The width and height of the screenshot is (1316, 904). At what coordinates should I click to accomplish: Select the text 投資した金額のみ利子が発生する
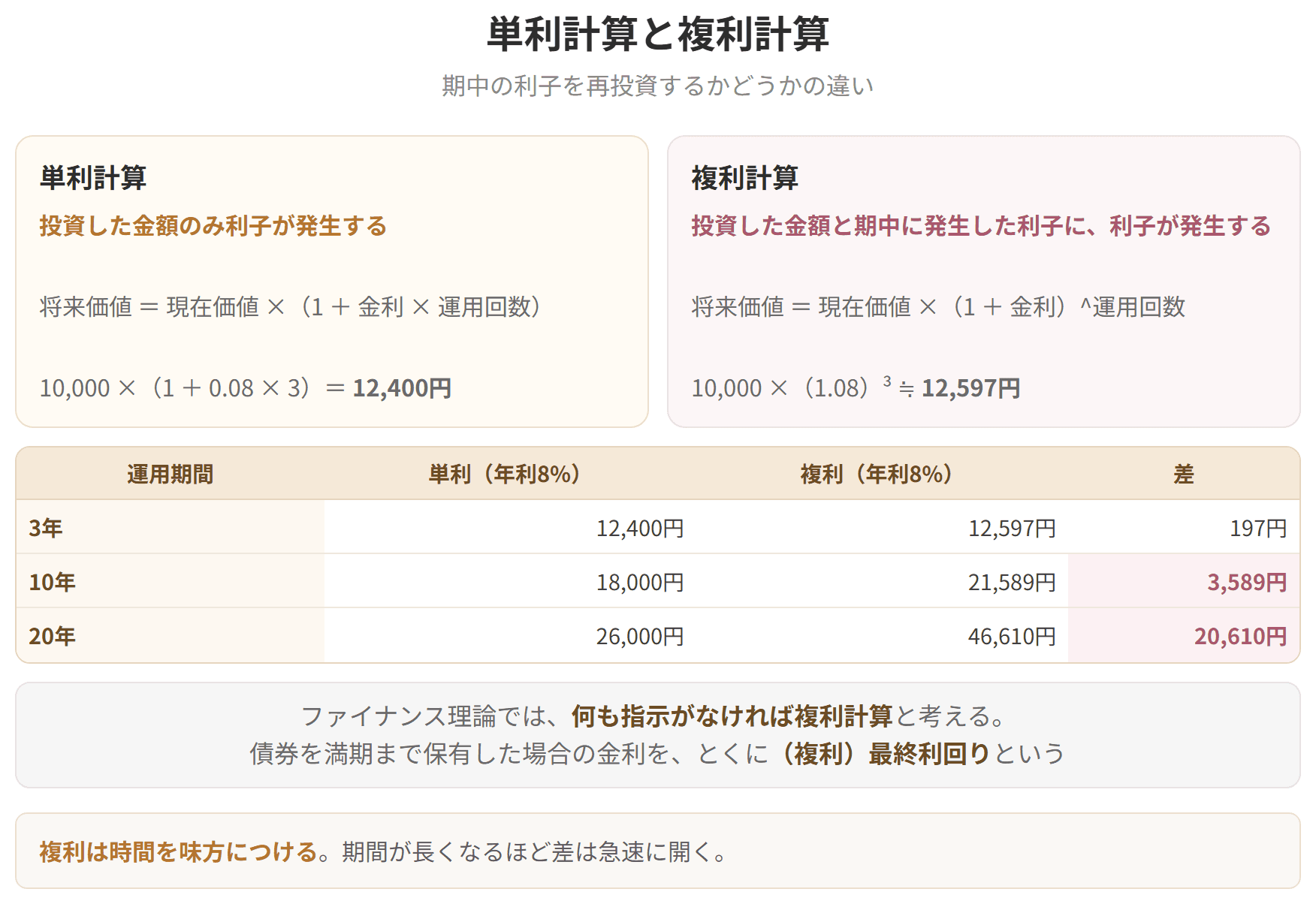(x=213, y=226)
